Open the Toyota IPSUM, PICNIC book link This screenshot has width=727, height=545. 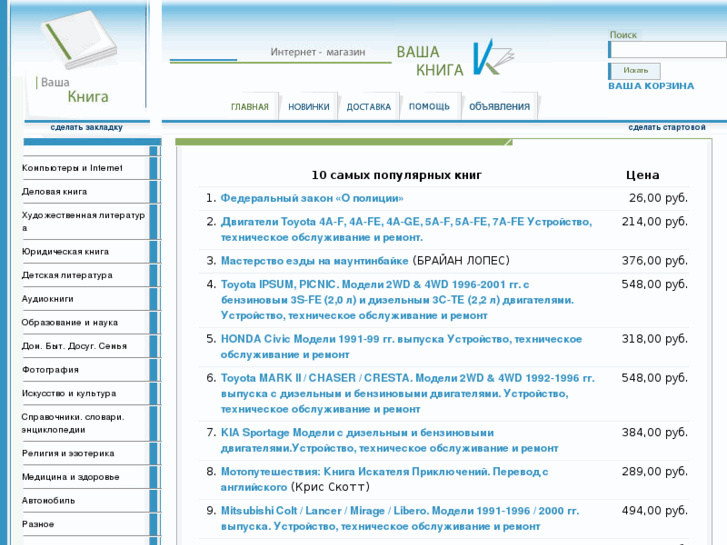[x=397, y=300]
